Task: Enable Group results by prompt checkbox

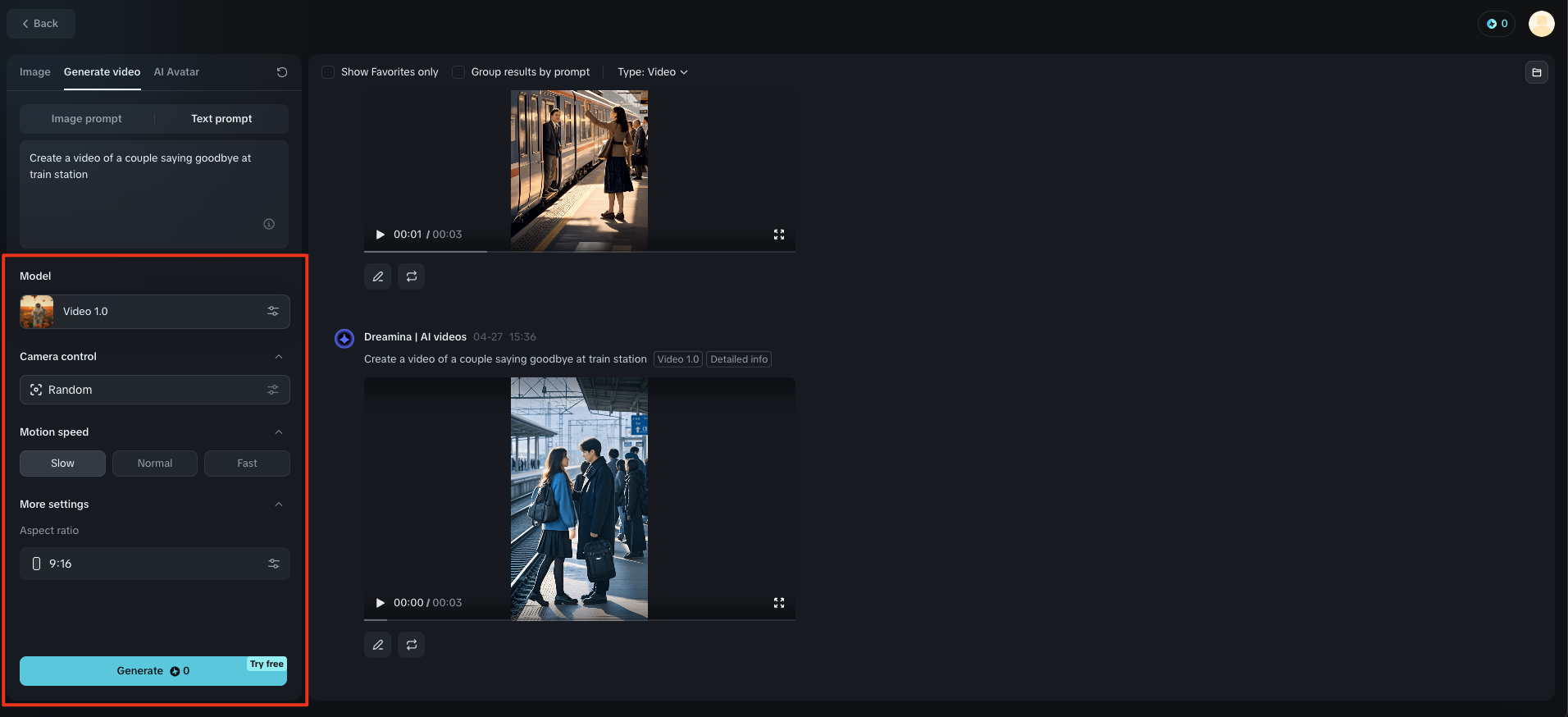Action: (x=458, y=72)
